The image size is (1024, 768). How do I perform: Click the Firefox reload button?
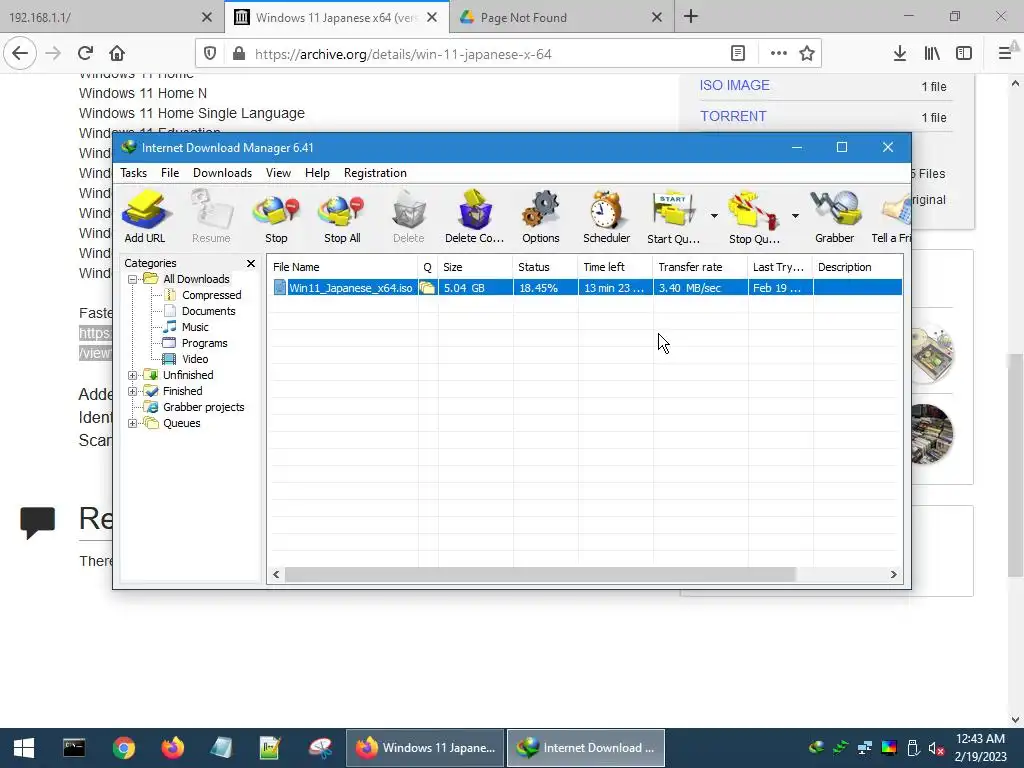tap(85, 53)
